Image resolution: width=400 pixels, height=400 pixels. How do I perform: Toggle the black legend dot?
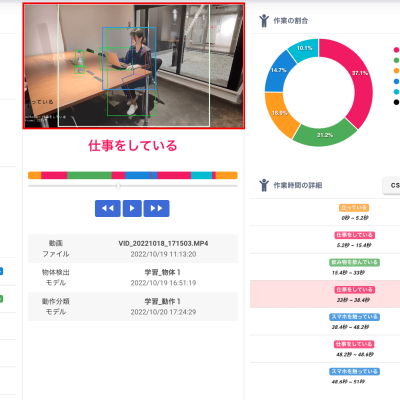point(396,102)
